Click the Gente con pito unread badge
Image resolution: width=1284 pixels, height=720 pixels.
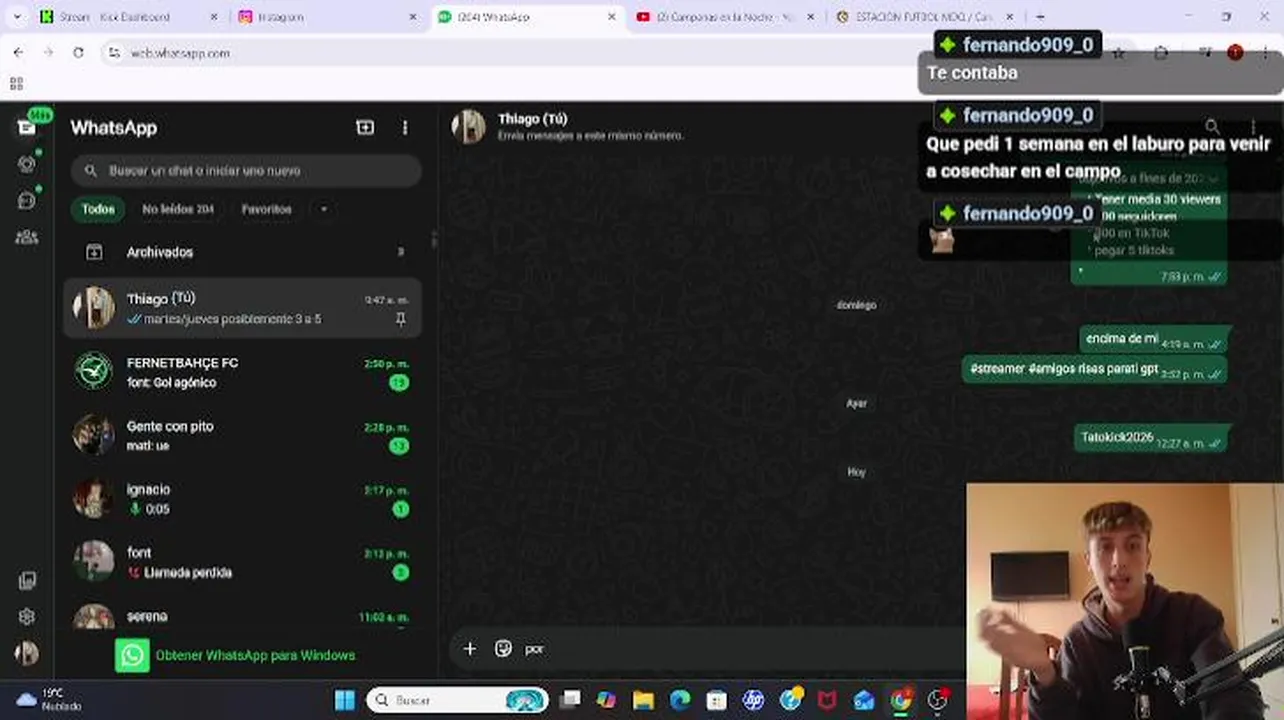399,446
